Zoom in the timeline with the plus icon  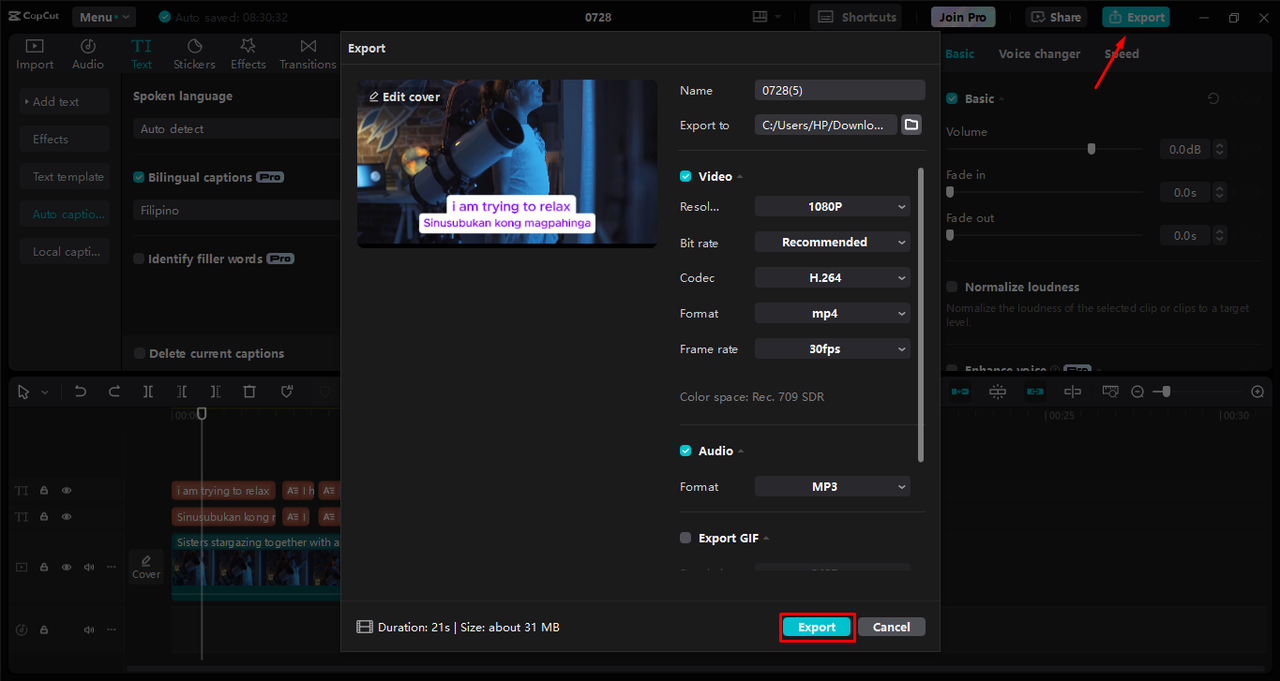(1258, 392)
